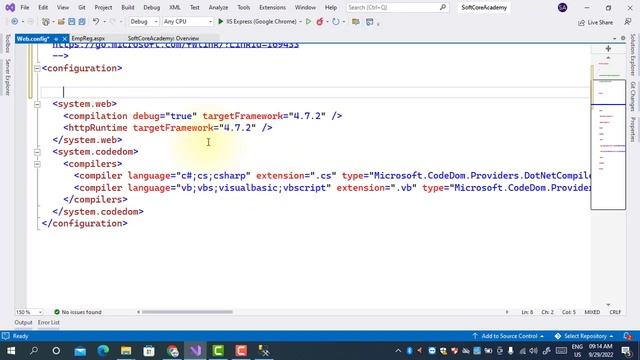The image size is (640, 360).
Task: Click the Visual Studio logo icon
Action: coord(10,7)
